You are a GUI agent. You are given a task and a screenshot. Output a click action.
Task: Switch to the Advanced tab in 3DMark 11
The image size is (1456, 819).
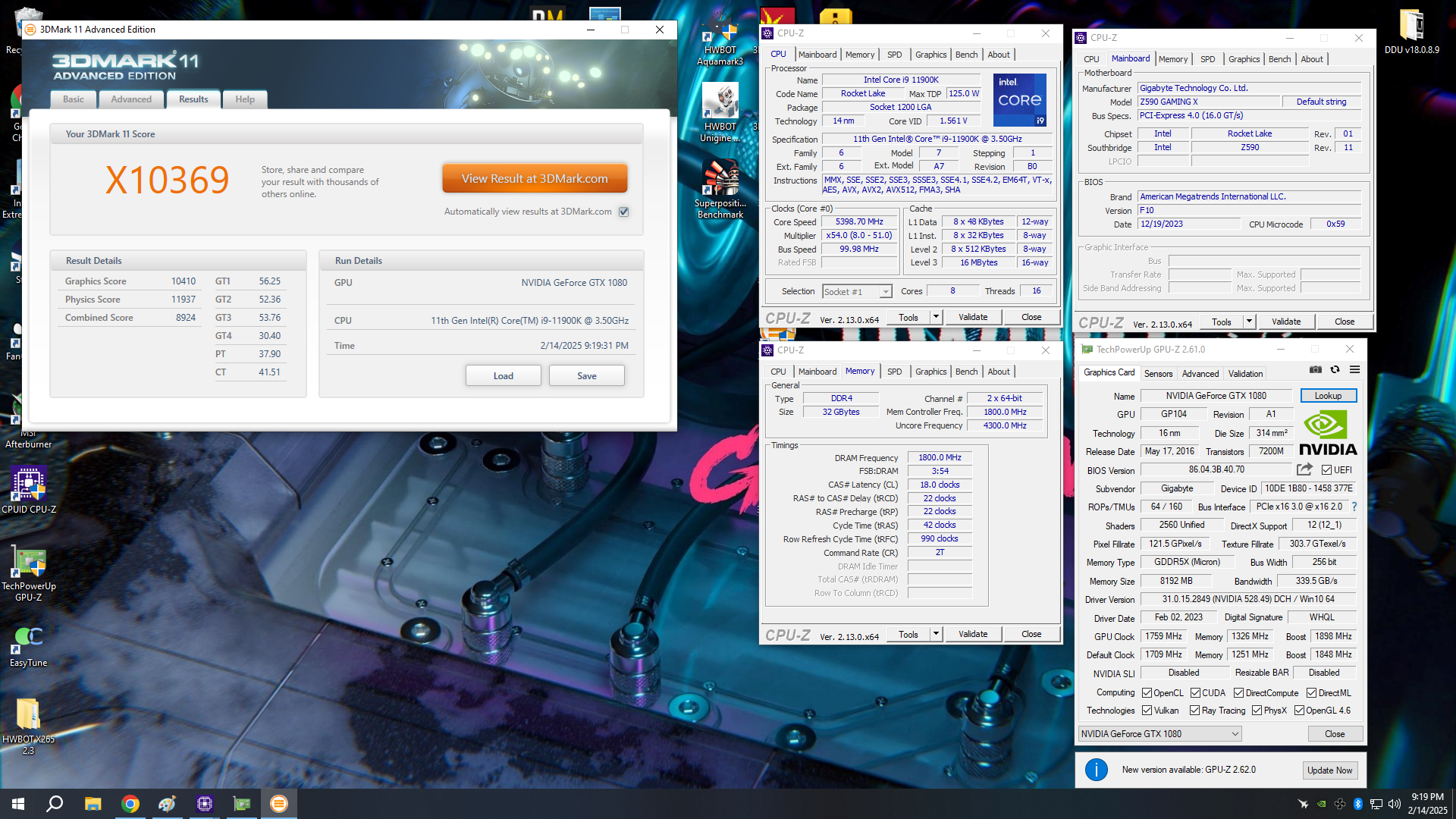131,99
